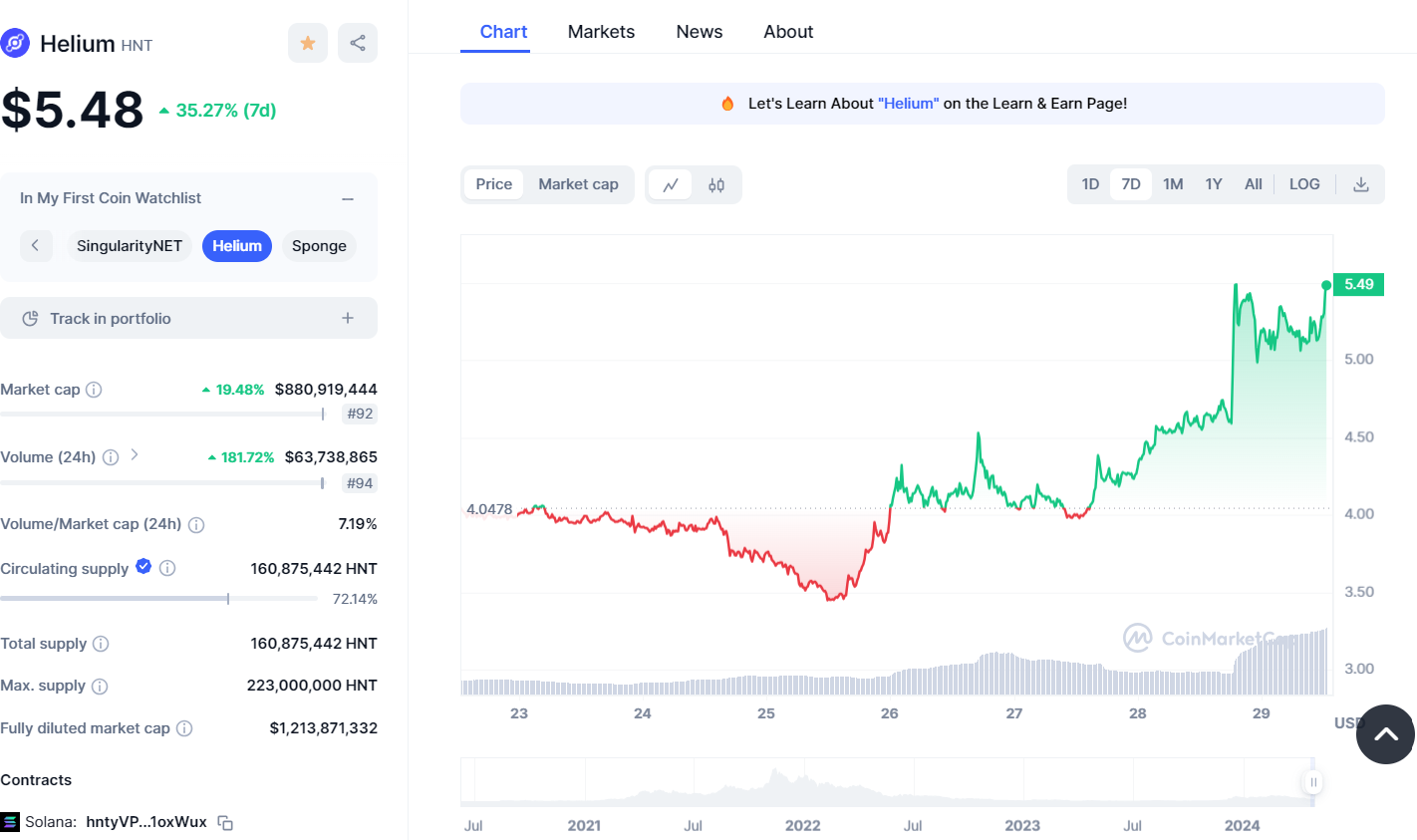
Task: Click the Track in portfolio button
Action: [x=188, y=318]
